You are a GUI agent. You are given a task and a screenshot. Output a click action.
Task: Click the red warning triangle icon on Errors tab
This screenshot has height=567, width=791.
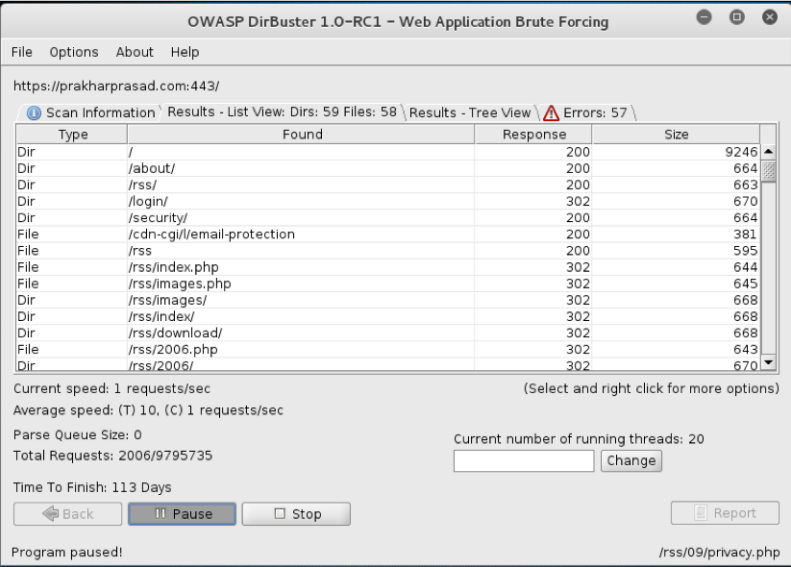(x=551, y=113)
